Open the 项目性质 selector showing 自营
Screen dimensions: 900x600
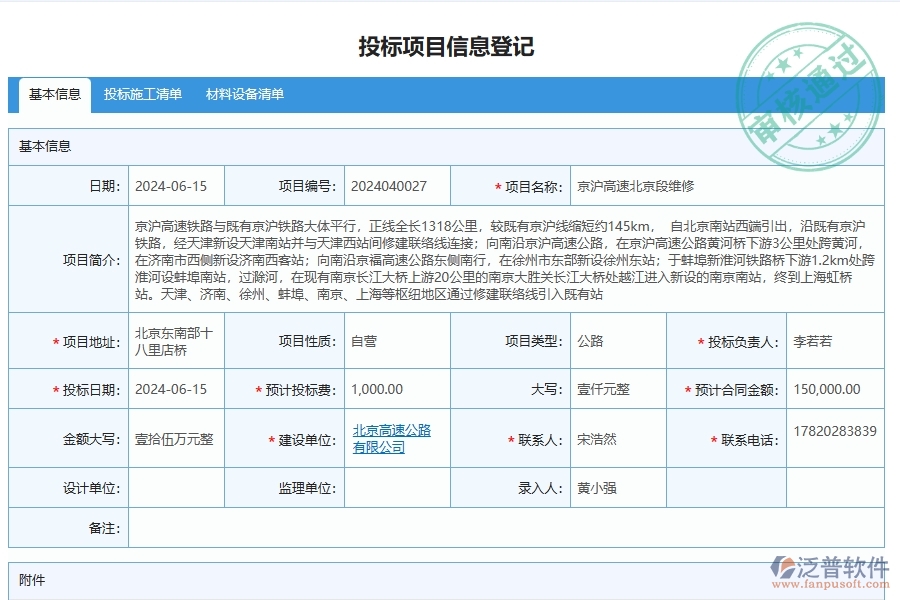click(x=390, y=340)
